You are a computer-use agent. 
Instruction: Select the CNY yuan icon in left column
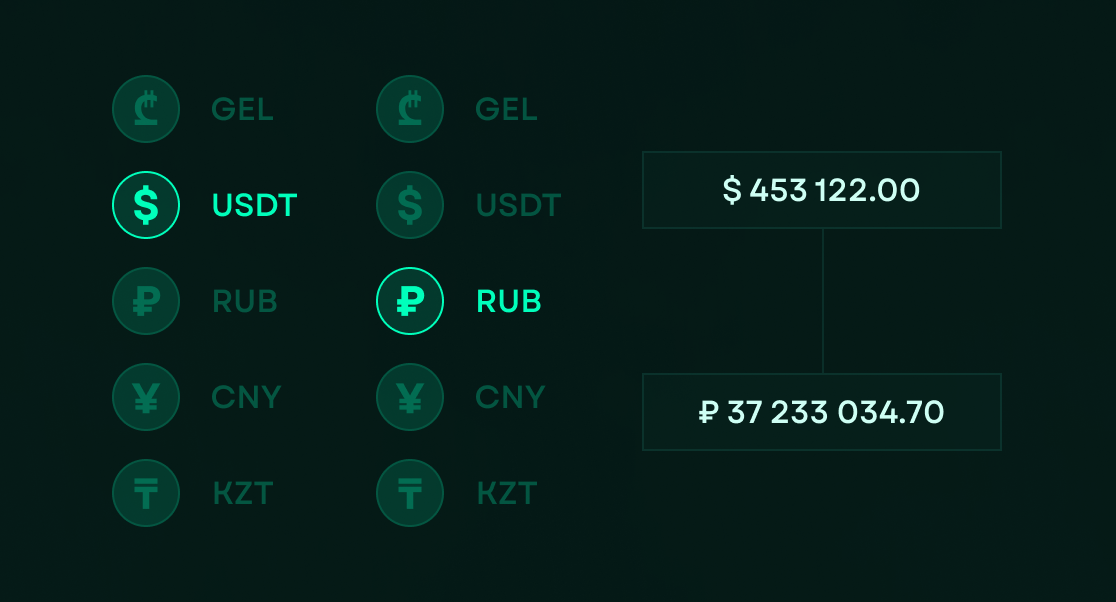click(x=146, y=397)
